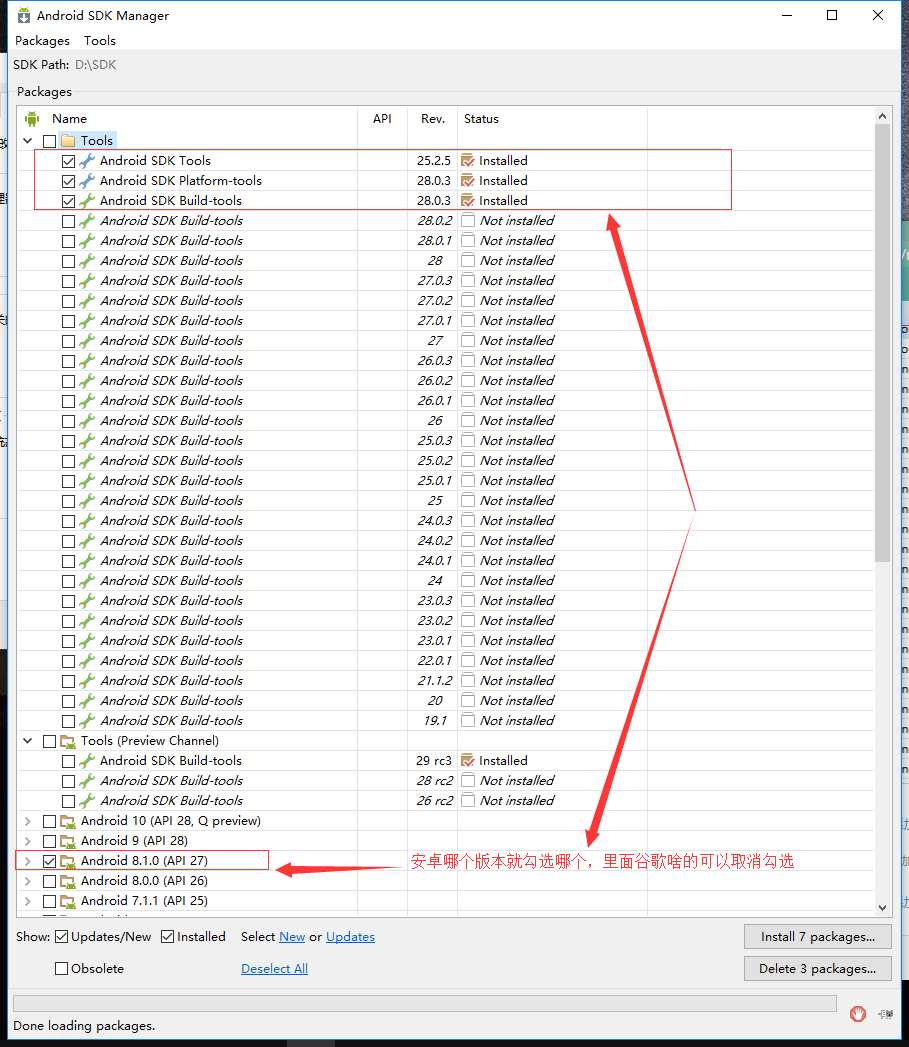
Task: Click the log icon at the bottom-right corner
Action: click(x=886, y=1014)
